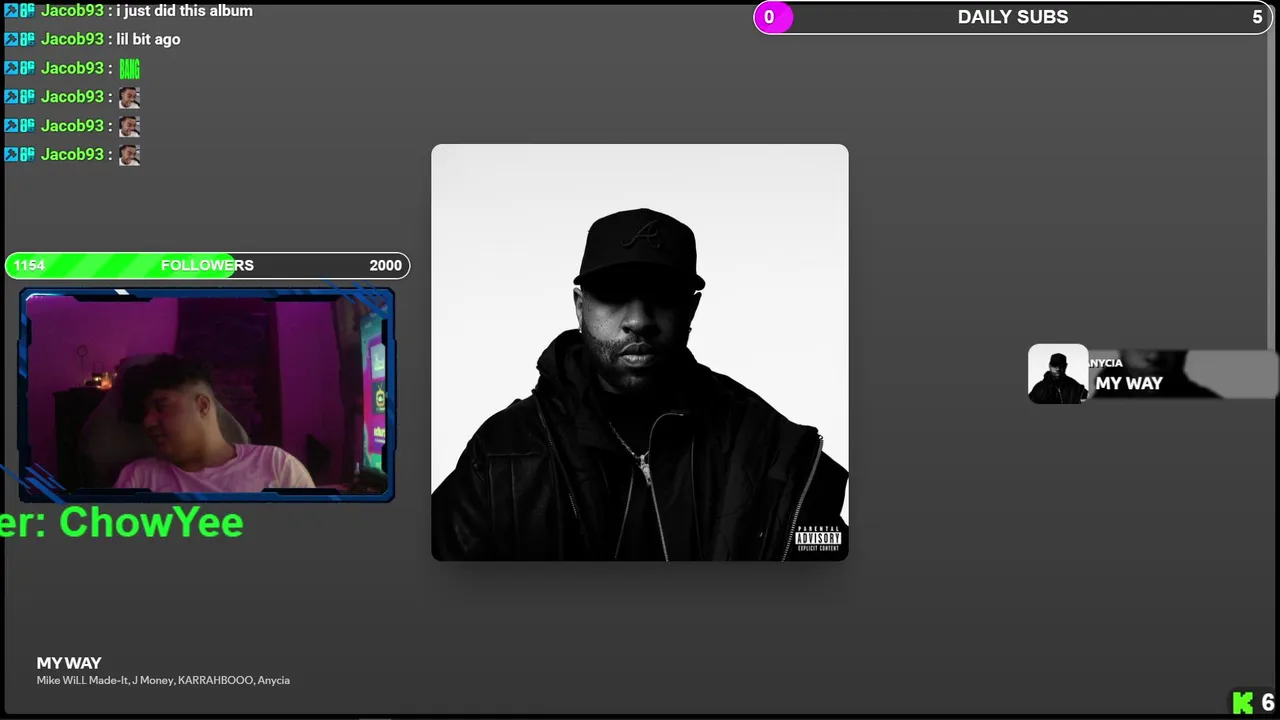Click the Kick logo beside the viewer count
This screenshot has width=1280, height=720.
tap(1242, 702)
